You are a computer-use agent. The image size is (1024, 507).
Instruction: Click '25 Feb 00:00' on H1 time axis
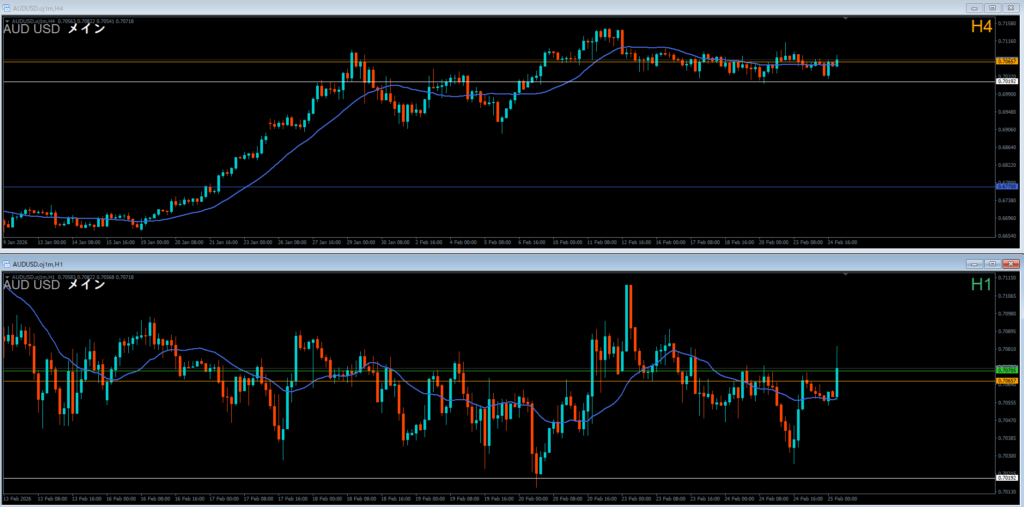[842, 498]
